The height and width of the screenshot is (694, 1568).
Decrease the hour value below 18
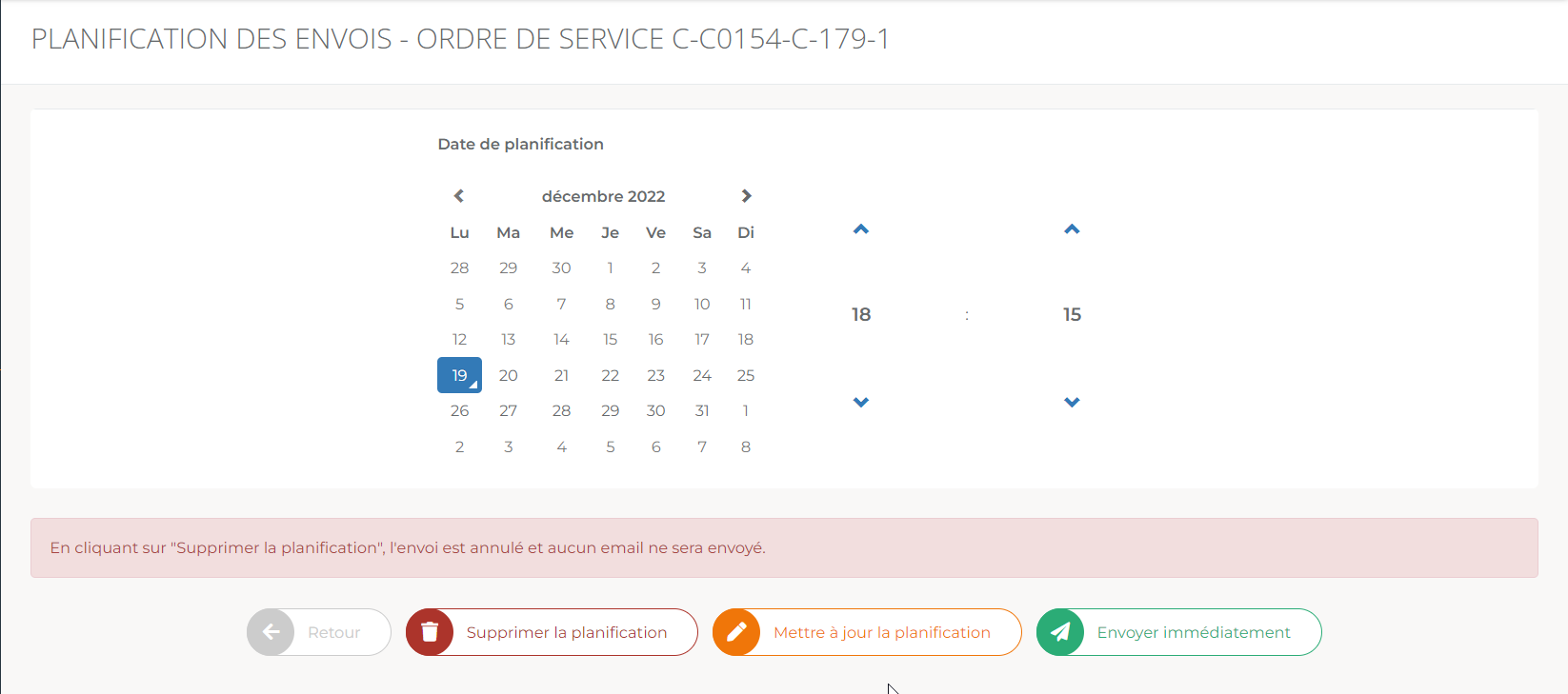click(x=861, y=402)
